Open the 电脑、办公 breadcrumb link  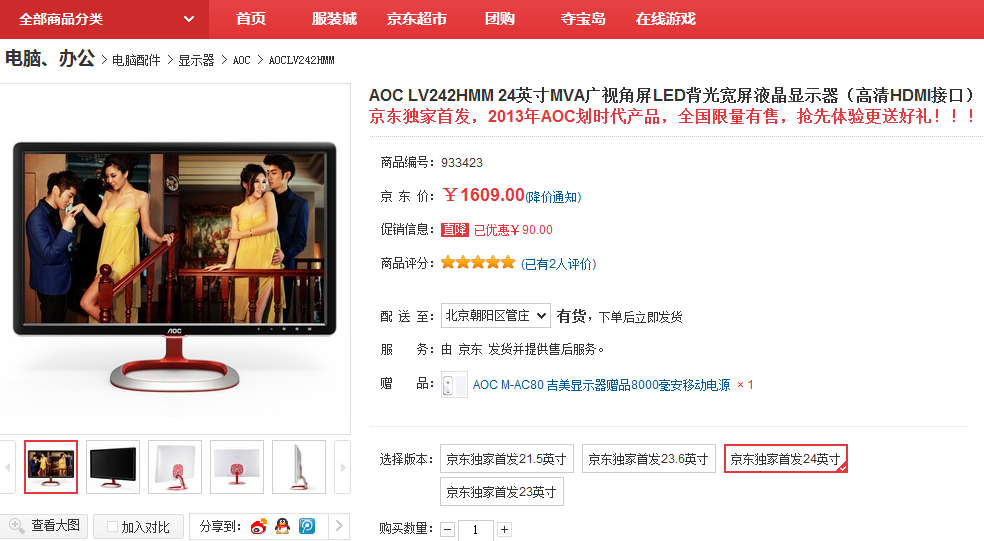pos(50,58)
